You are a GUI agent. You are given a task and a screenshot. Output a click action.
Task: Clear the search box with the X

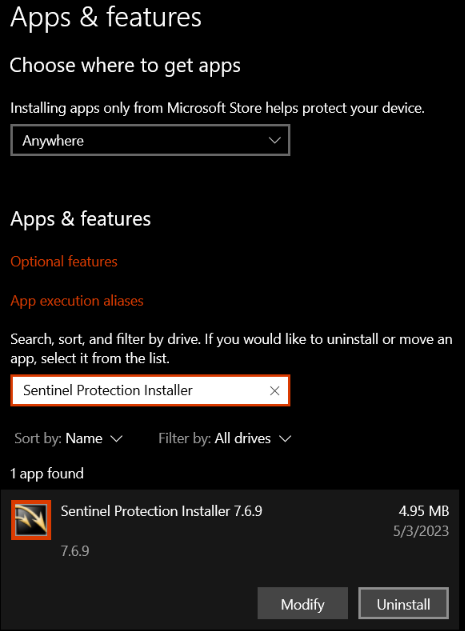275,390
